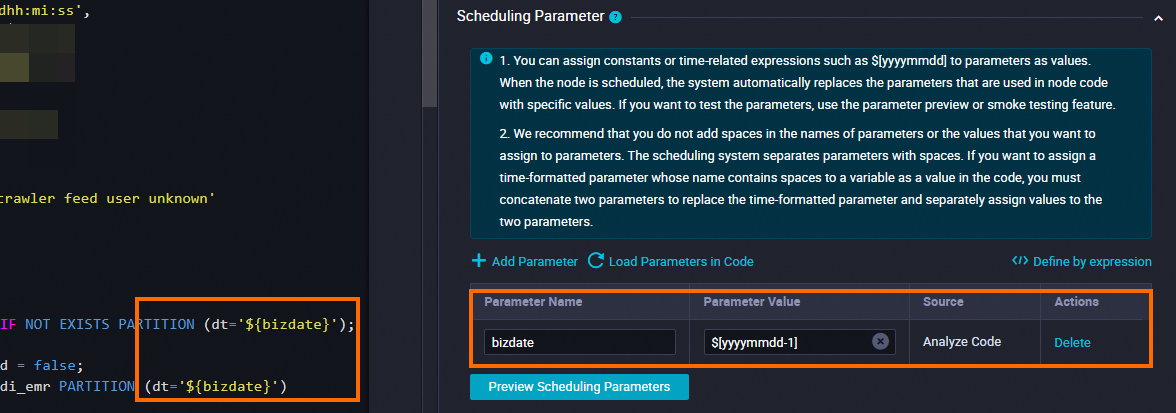Click Add Parameter link text
Image resolution: width=1176 pixels, height=413 pixels.
click(x=534, y=261)
